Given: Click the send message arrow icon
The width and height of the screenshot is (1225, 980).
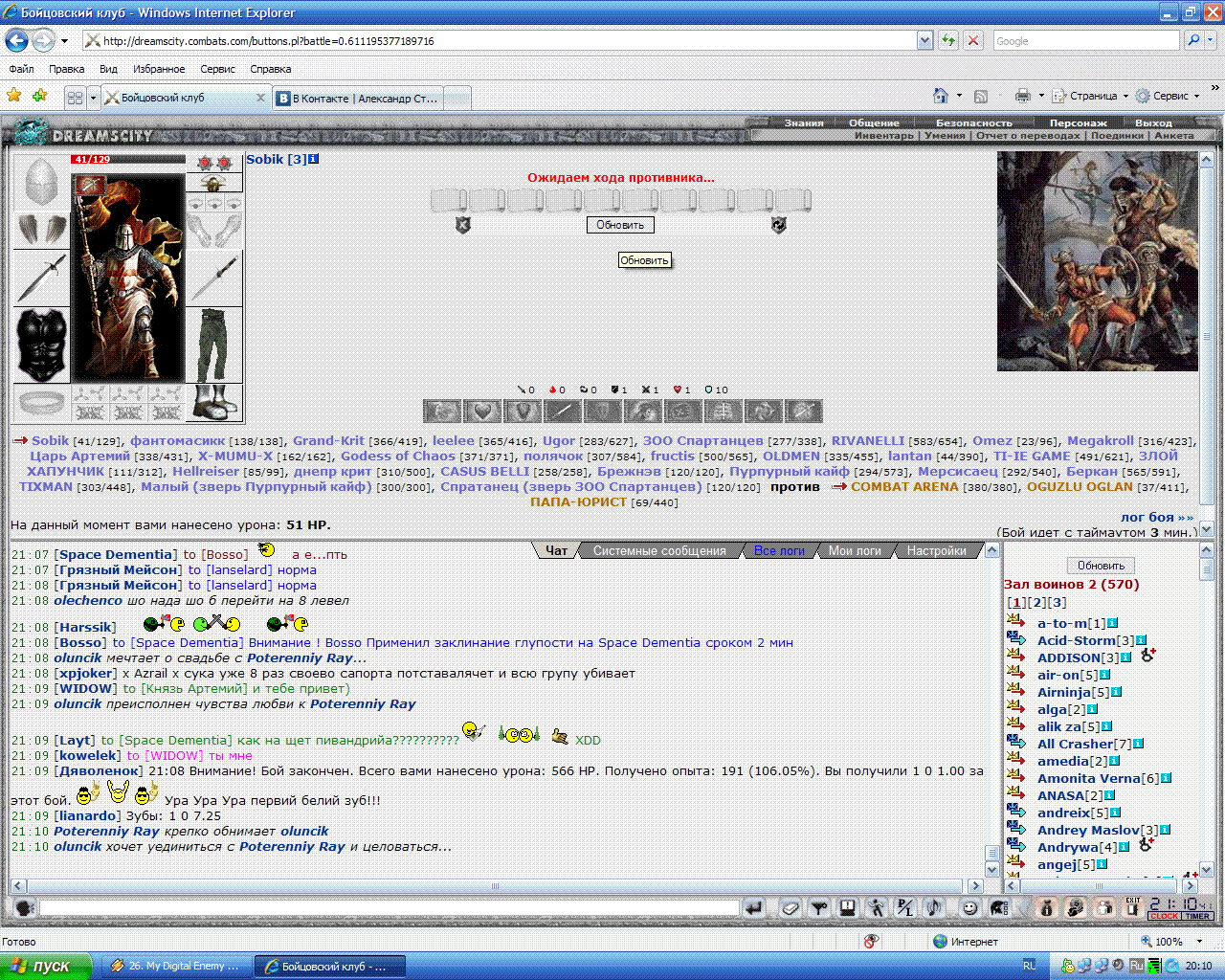Looking at the screenshot, I should pos(754,908).
